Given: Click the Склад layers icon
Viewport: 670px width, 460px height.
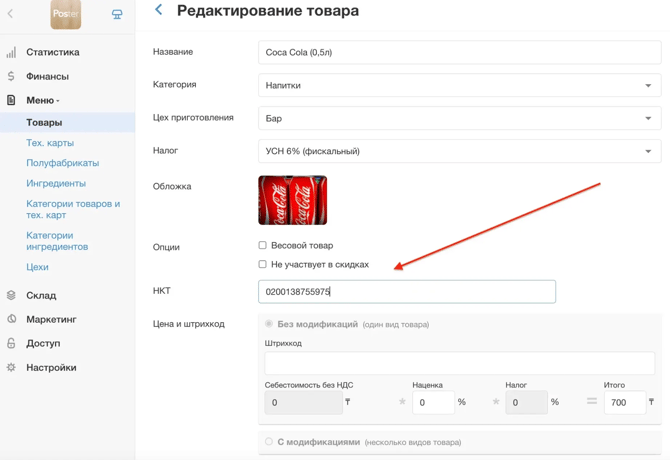Looking at the screenshot, I should pyautogui.click(x=11, y=296).
